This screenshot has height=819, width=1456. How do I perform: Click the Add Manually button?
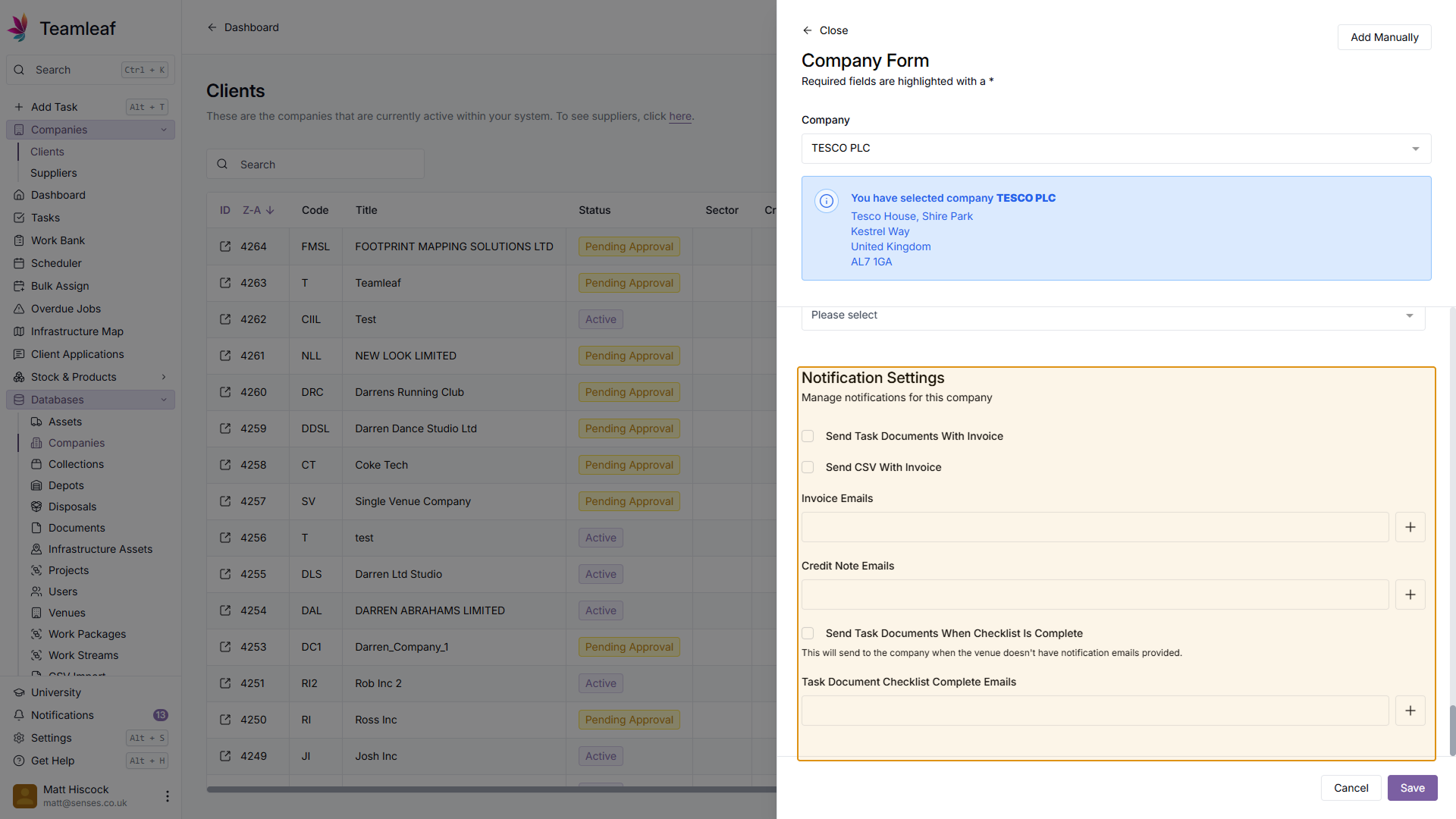(x=1384, y=37)
